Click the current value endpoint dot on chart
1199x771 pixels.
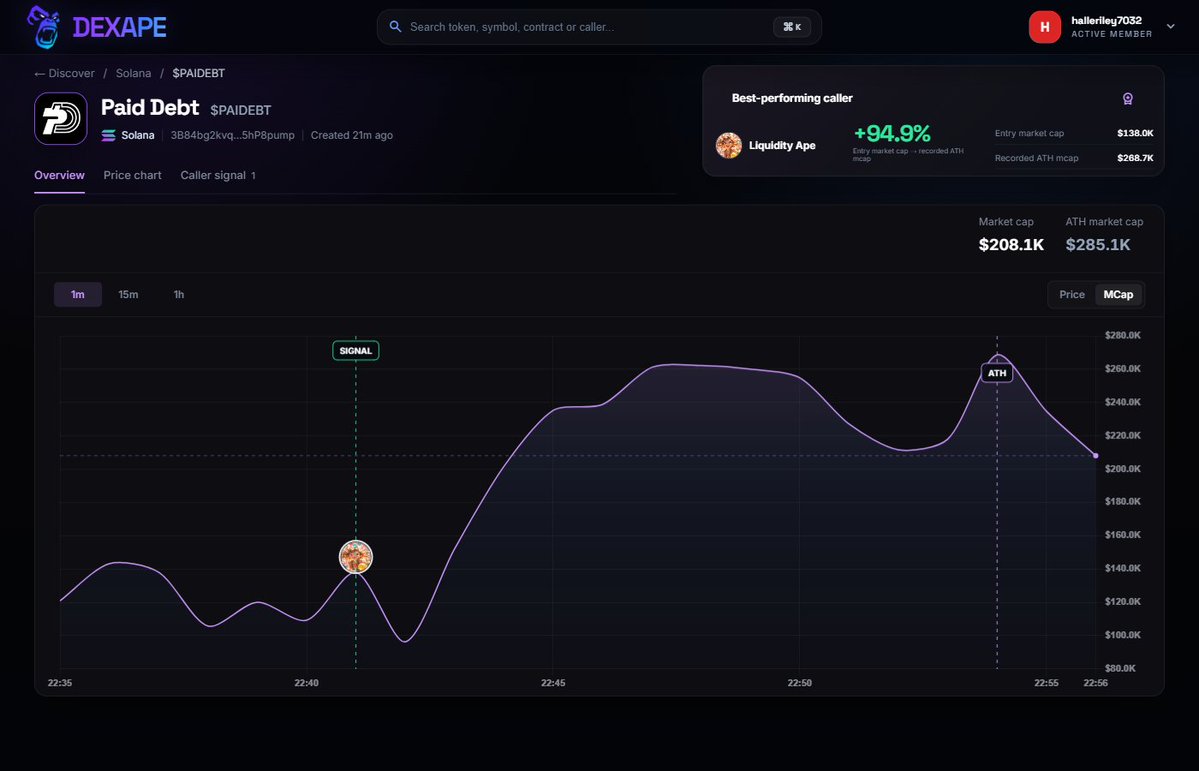click(1096, 456)
